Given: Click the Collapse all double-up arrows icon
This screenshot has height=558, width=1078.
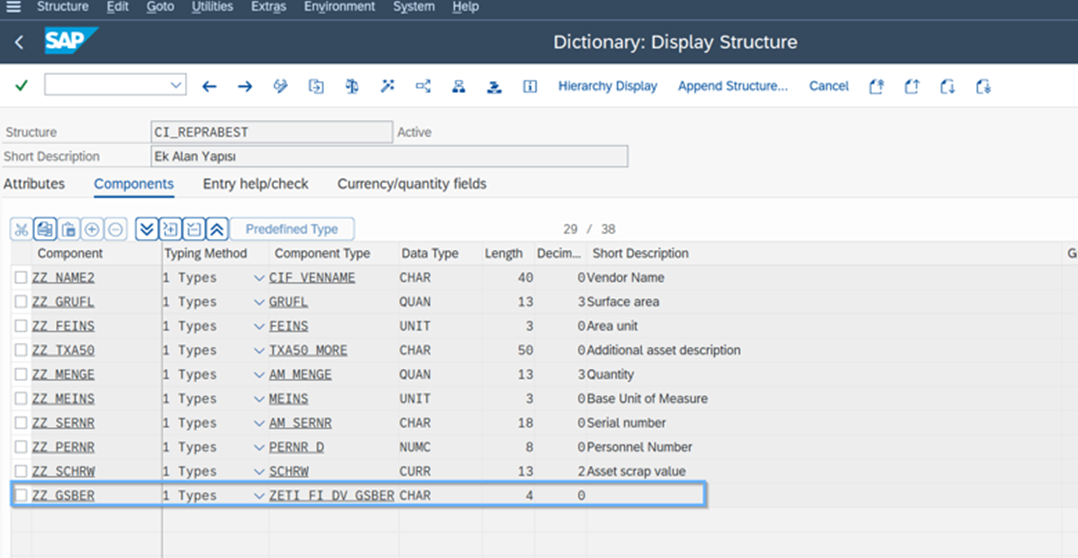Looking at the screenshot, I should [217, 229].
